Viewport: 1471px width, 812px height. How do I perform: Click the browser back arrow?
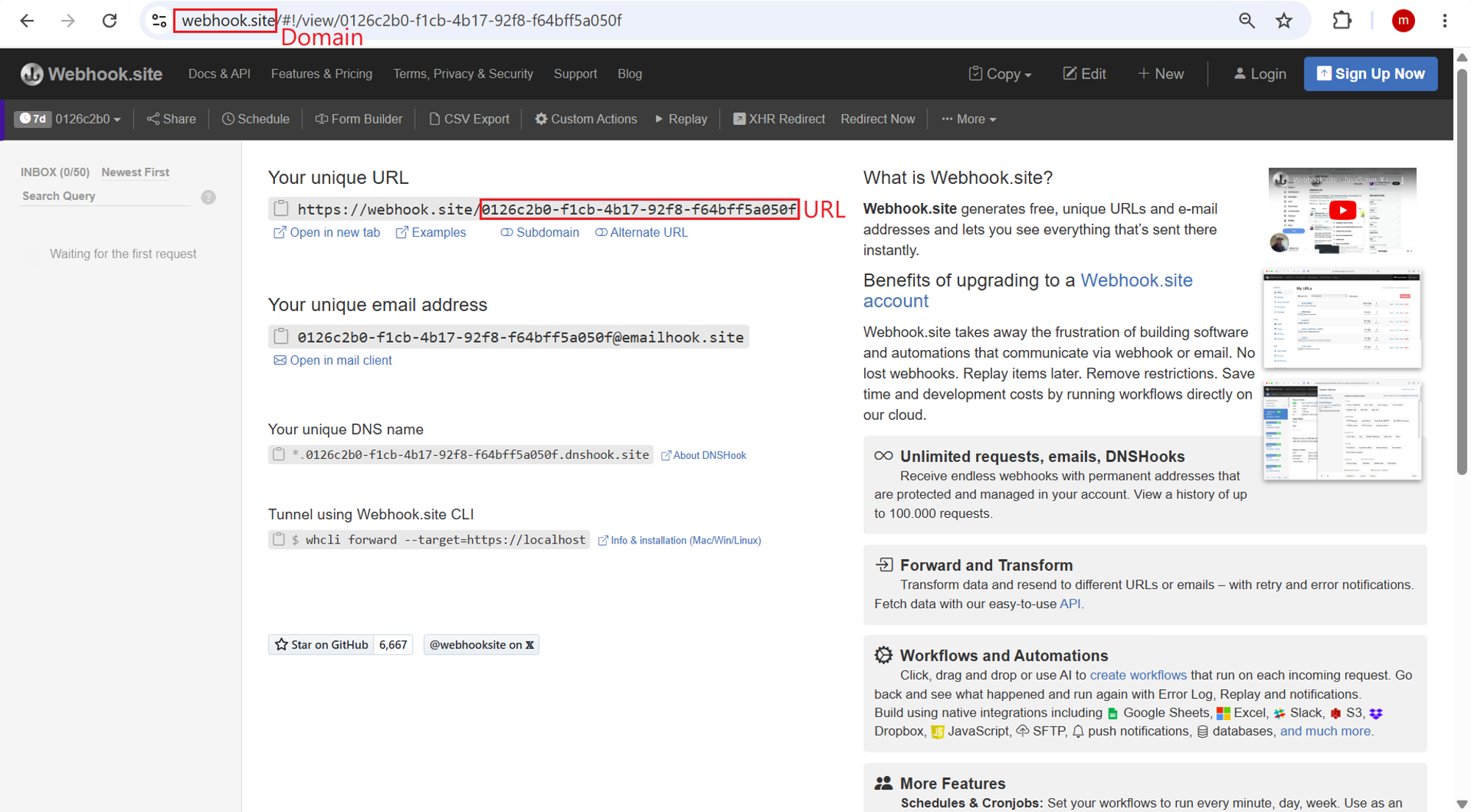click(27, 21)
